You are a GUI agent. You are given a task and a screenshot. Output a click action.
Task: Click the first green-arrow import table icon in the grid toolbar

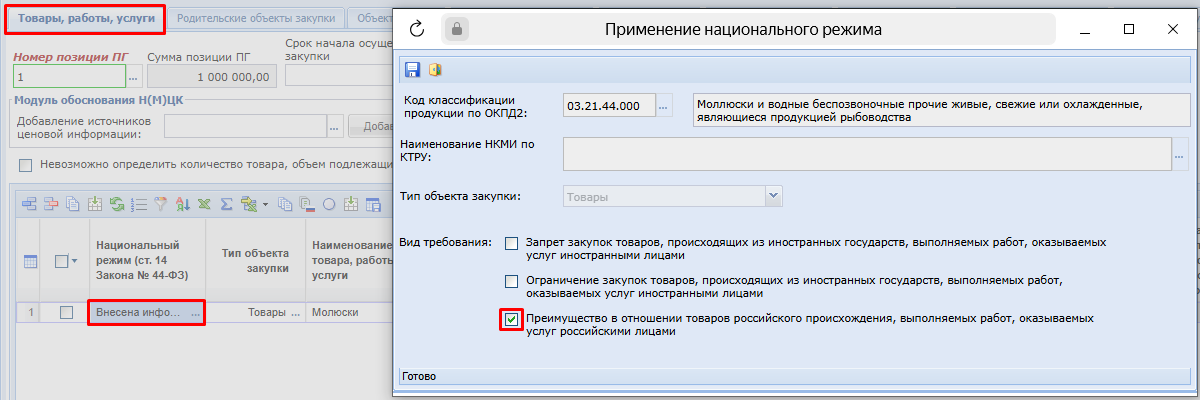point(95,204)
